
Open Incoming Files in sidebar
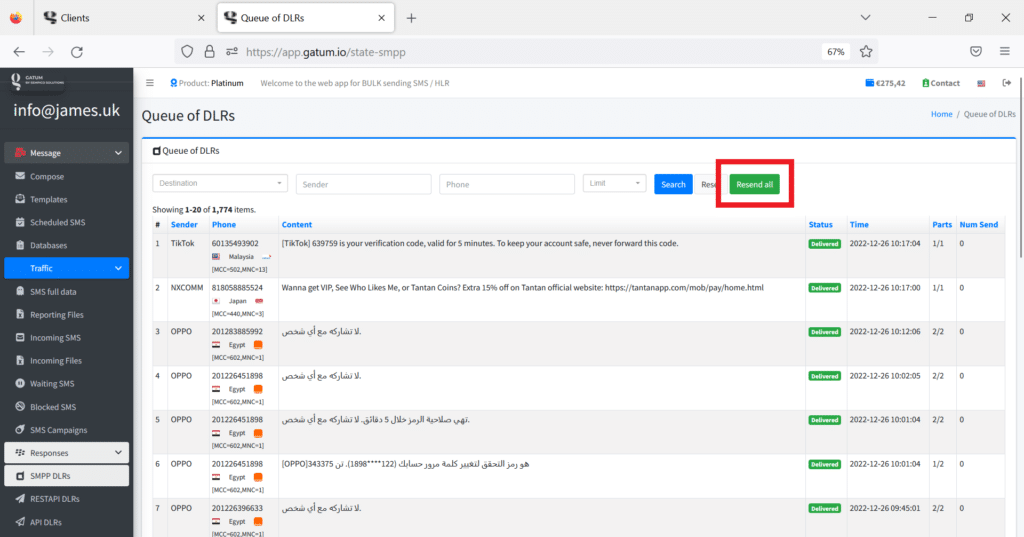coord(67,361)
